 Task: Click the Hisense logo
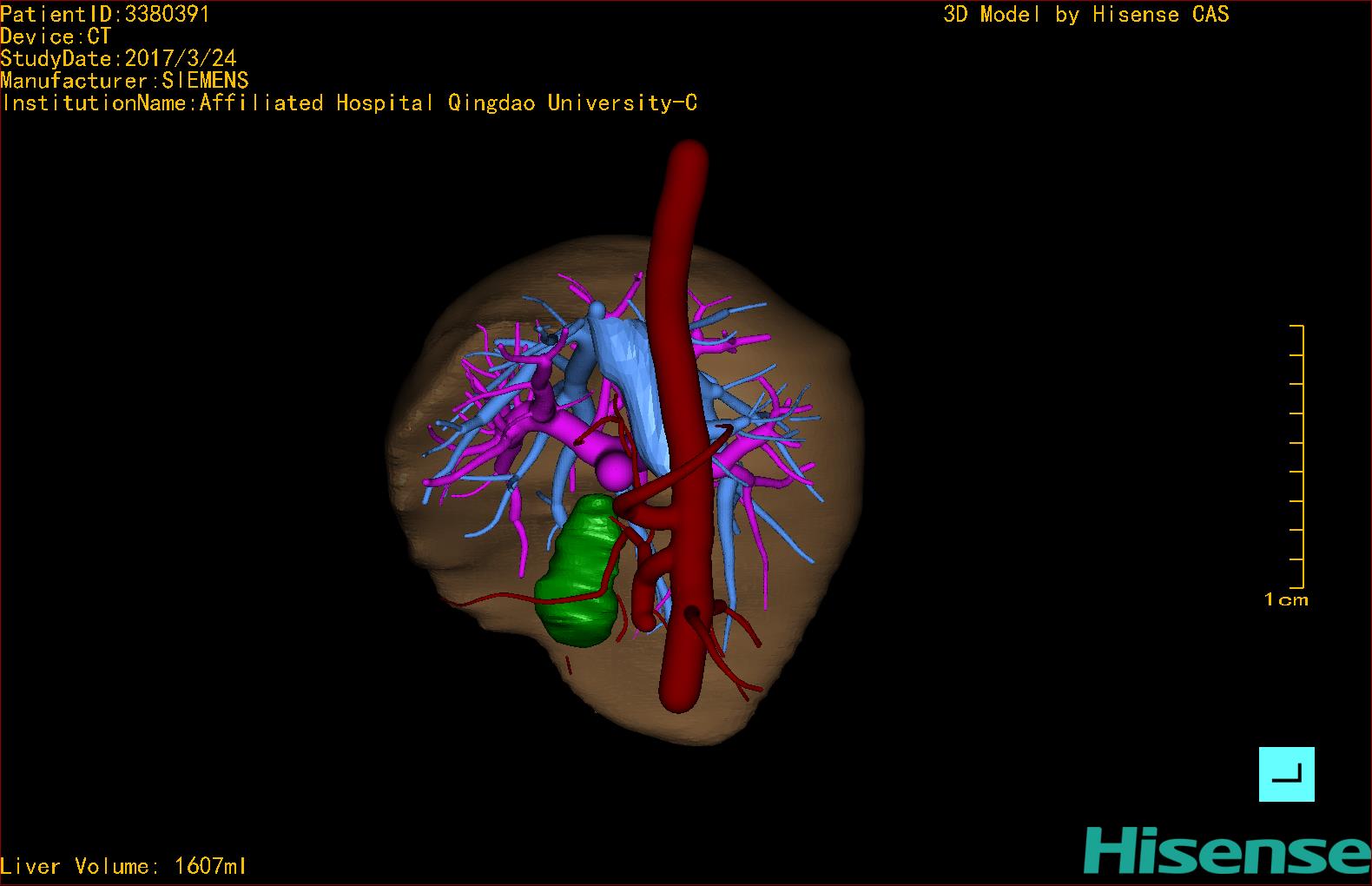[x=1227, y=850]
